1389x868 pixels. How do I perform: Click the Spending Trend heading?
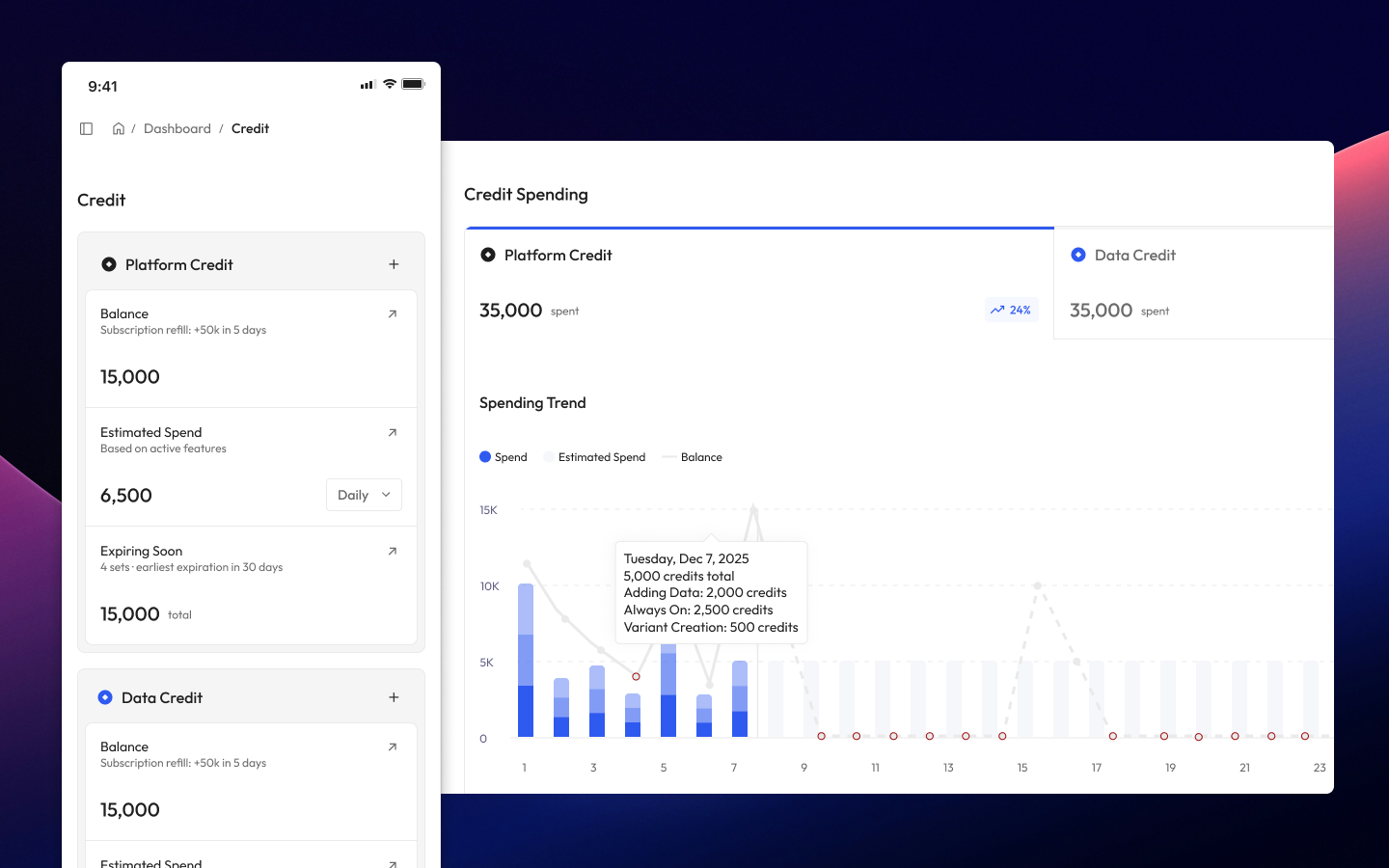pyautogui.click(x=532, y=403)
